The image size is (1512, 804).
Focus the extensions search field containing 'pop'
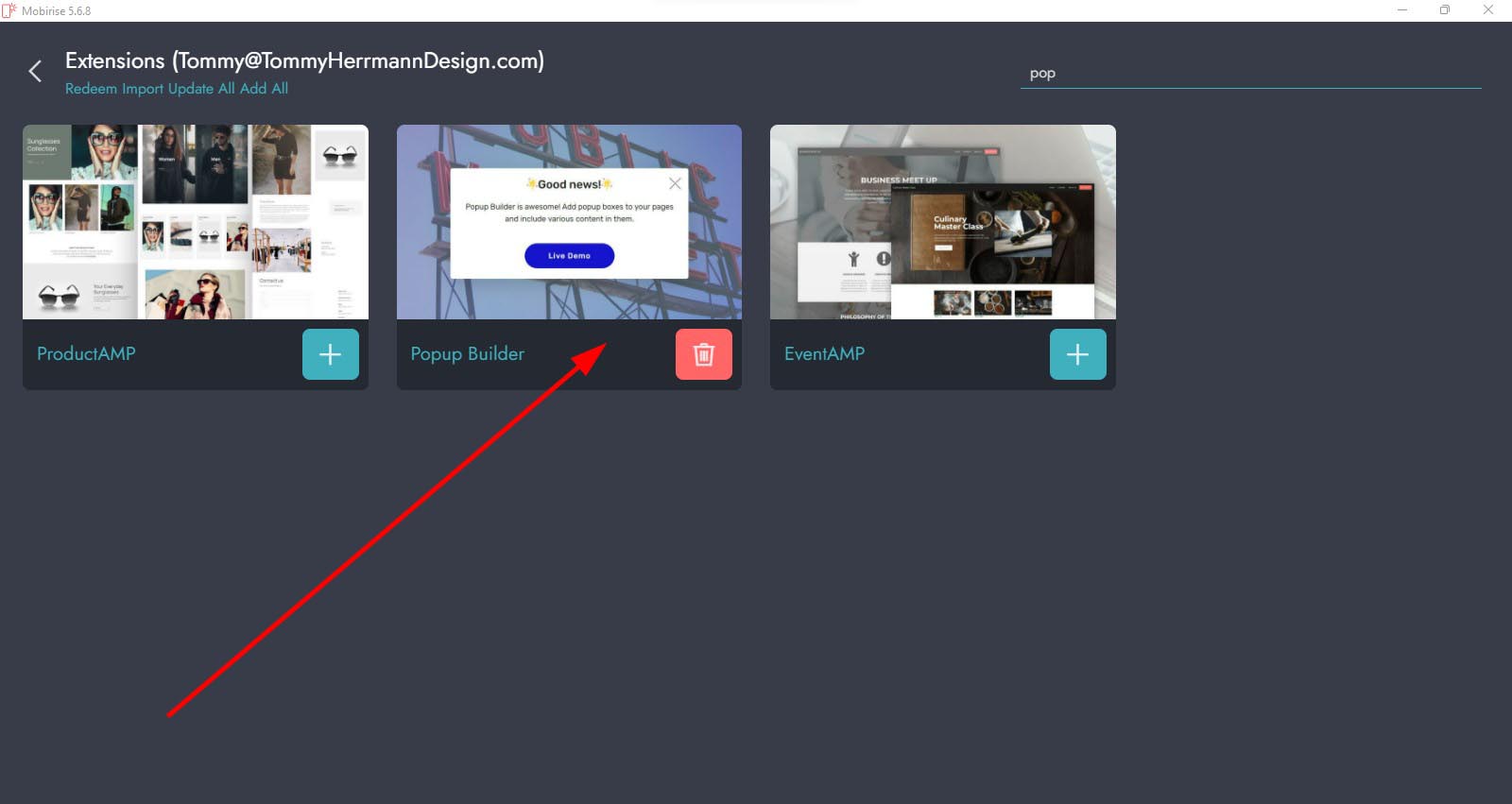coord(1250,74)
